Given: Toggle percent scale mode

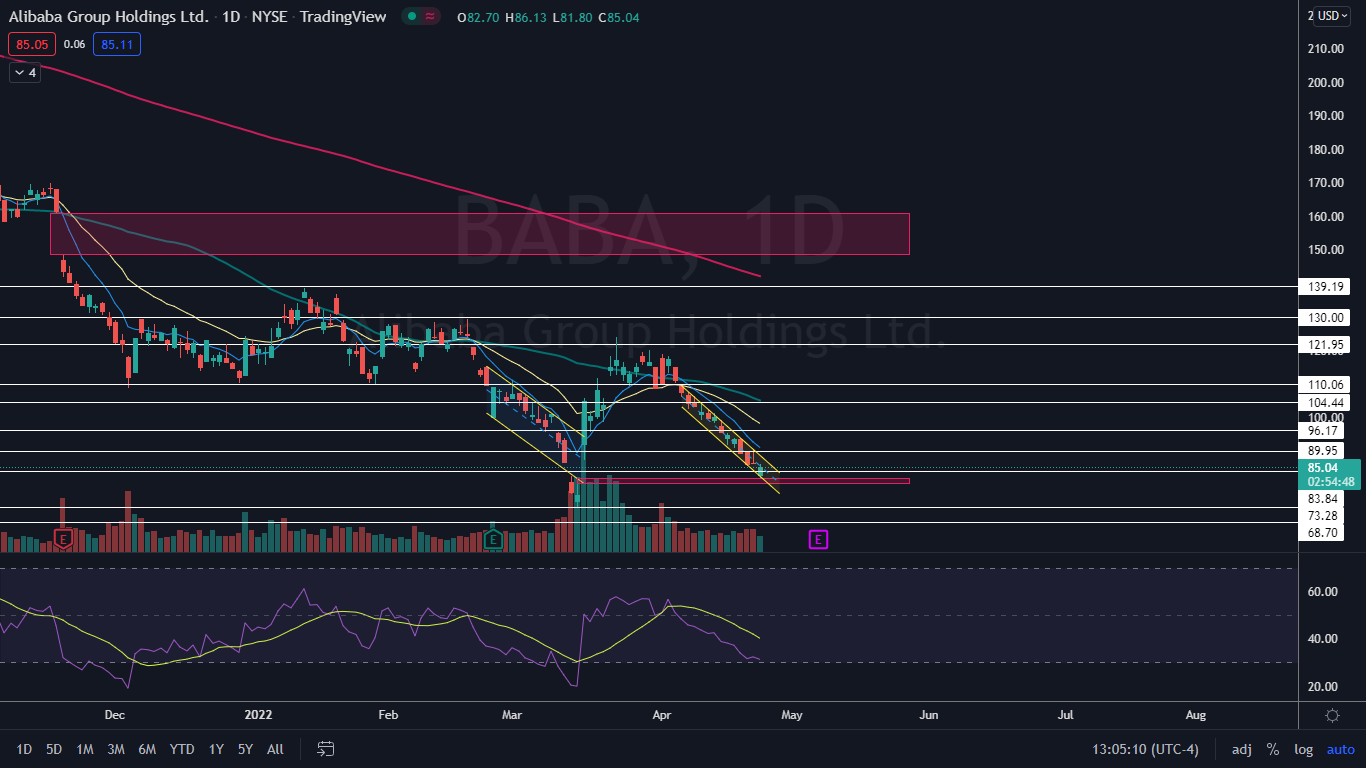Looking at the screenshot, I should tap(1273, 749).
